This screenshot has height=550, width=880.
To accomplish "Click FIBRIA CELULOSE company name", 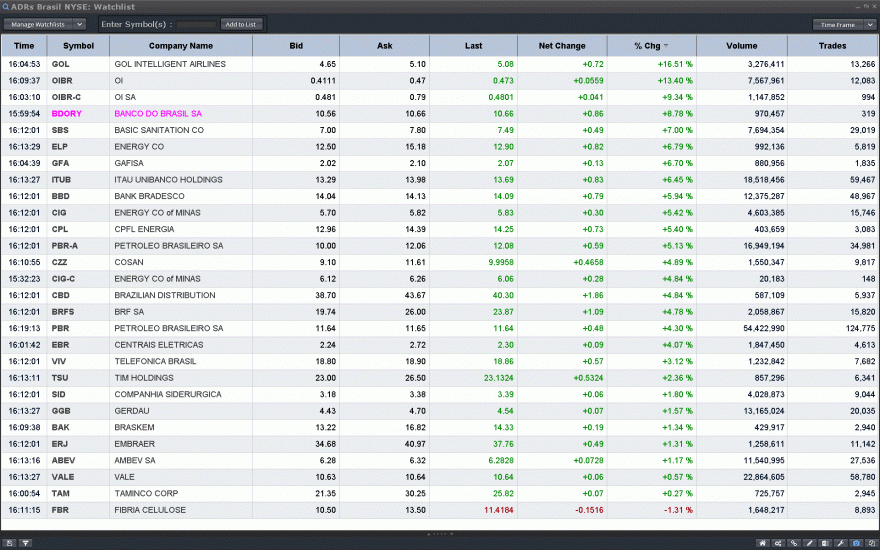I will [150, 510].
